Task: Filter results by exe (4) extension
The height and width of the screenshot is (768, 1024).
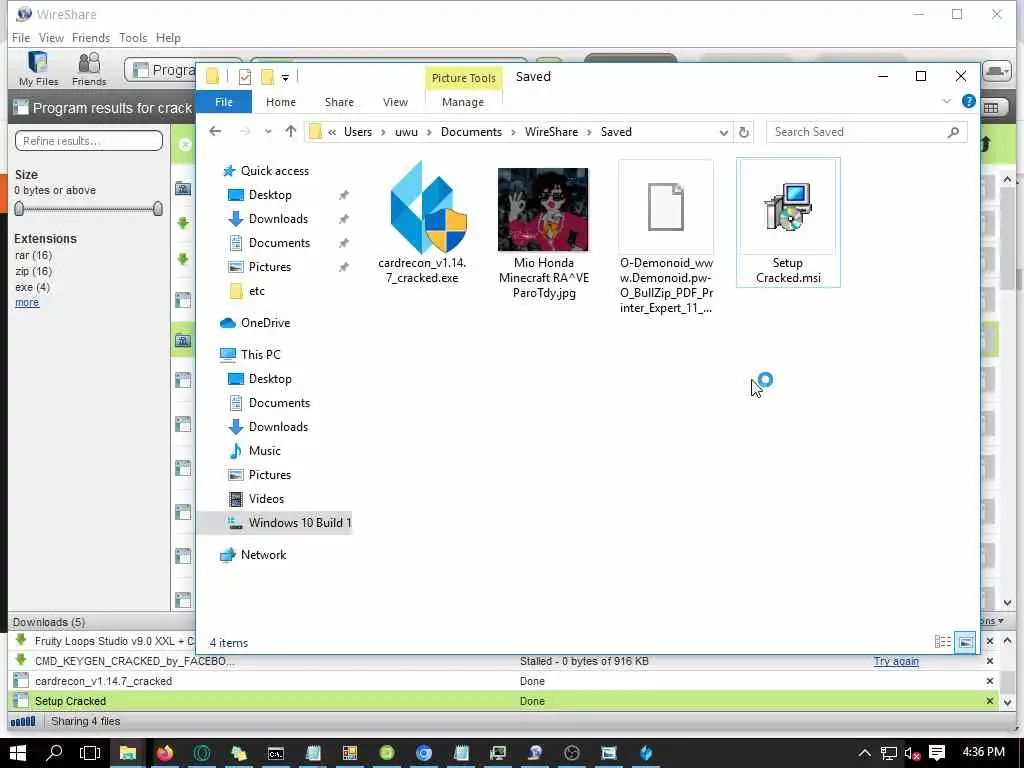Action: click(x=33, y=287)
